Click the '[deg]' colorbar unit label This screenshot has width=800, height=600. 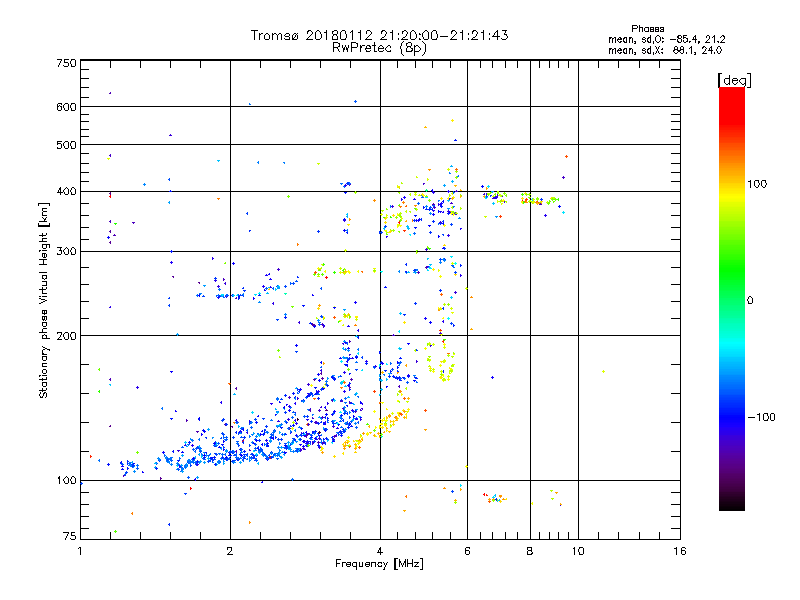coord(734,80)
